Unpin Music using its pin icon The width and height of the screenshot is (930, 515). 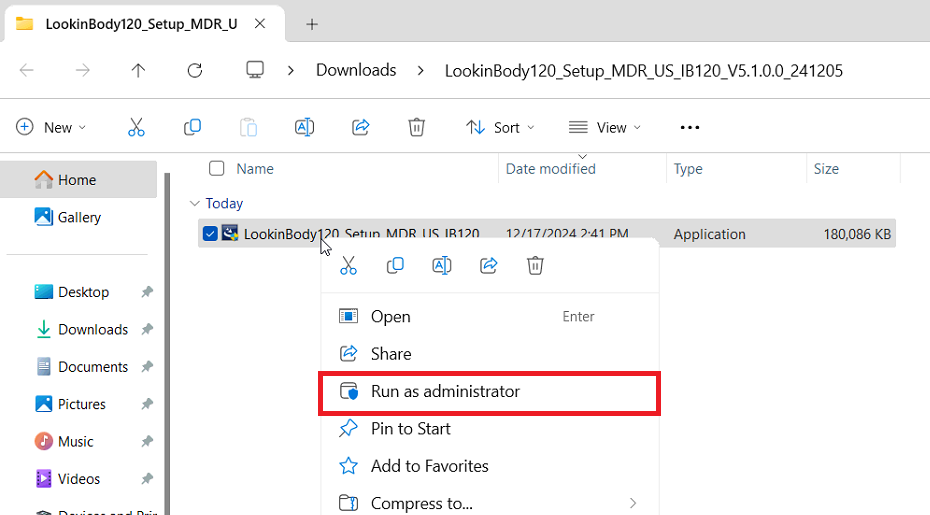[x=147, y=441]
